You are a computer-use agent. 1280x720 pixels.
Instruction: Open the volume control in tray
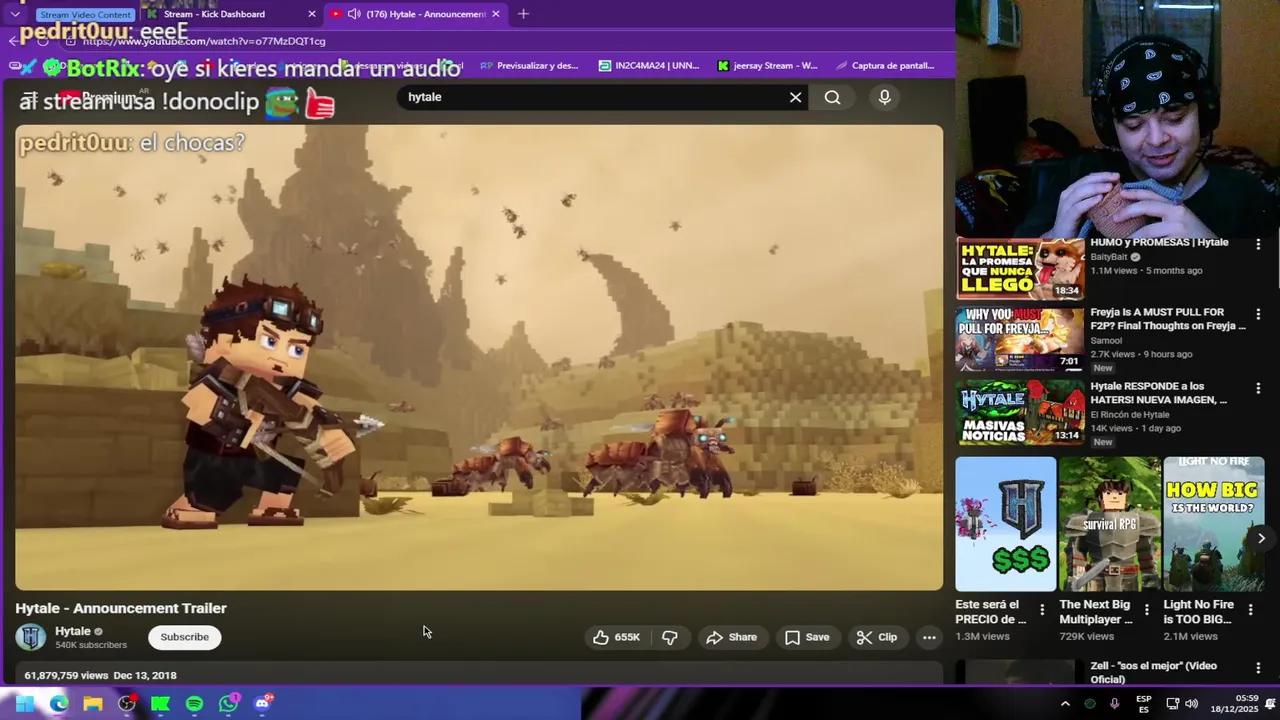coord(1192,704)
